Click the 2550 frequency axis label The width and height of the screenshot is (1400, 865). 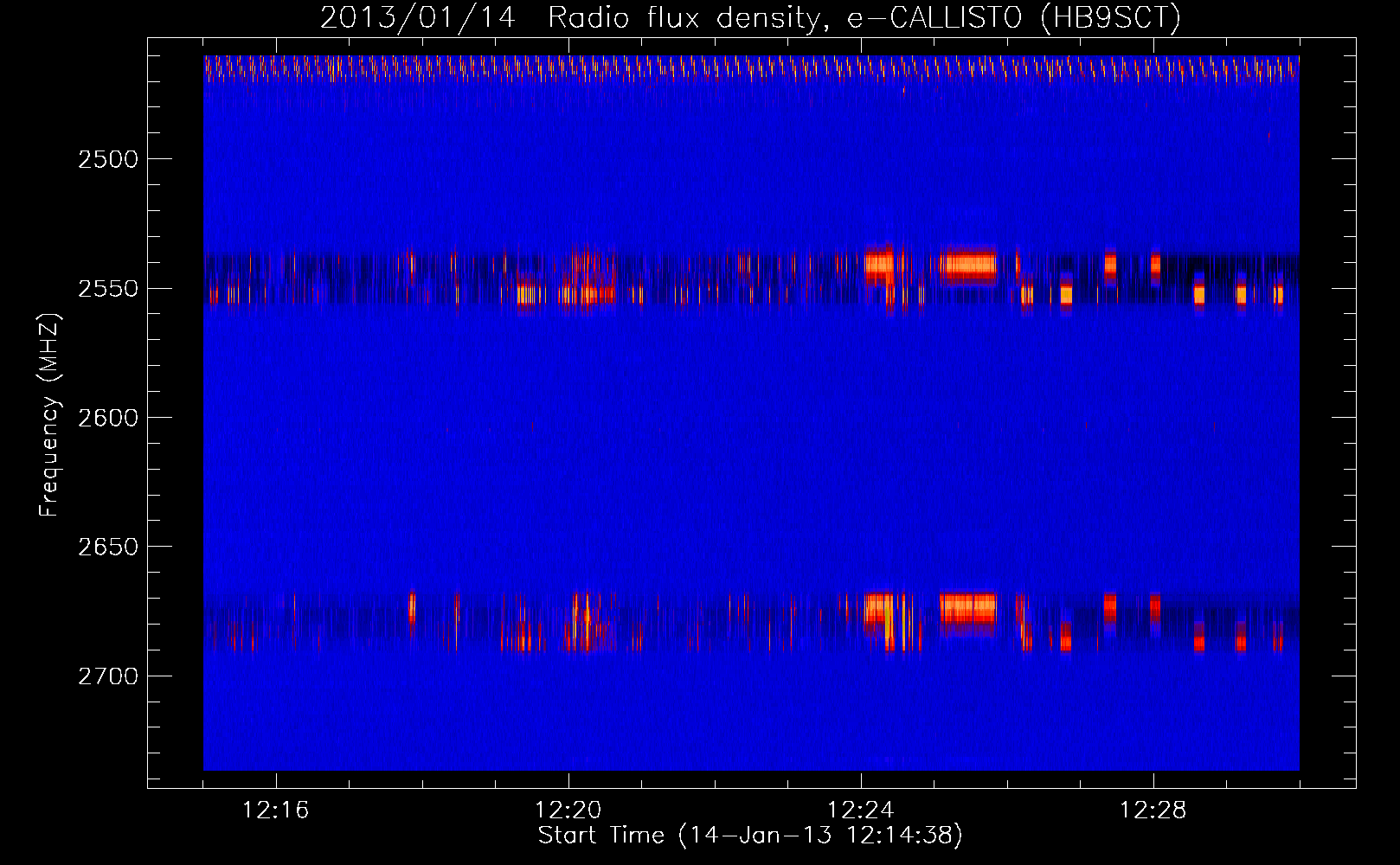pos(107,288)
